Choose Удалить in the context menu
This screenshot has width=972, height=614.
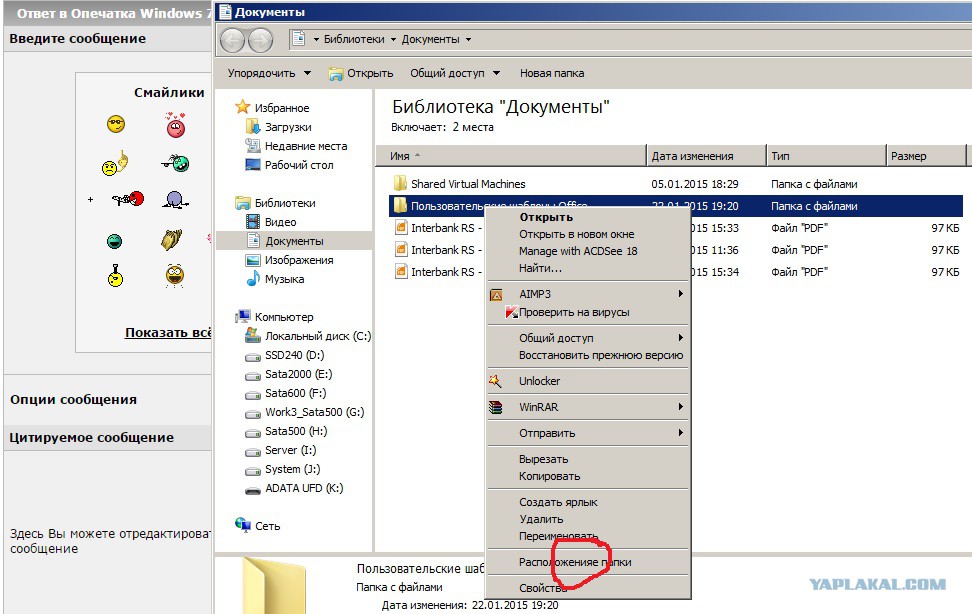point(541,519)
